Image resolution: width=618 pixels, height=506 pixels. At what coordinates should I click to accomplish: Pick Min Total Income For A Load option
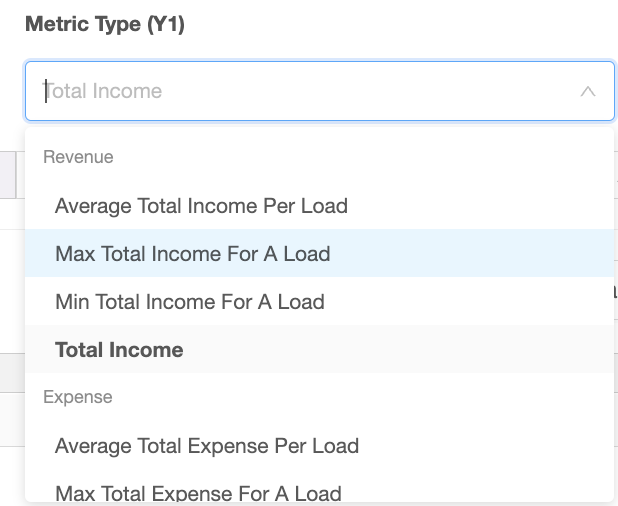click(320, 301)
